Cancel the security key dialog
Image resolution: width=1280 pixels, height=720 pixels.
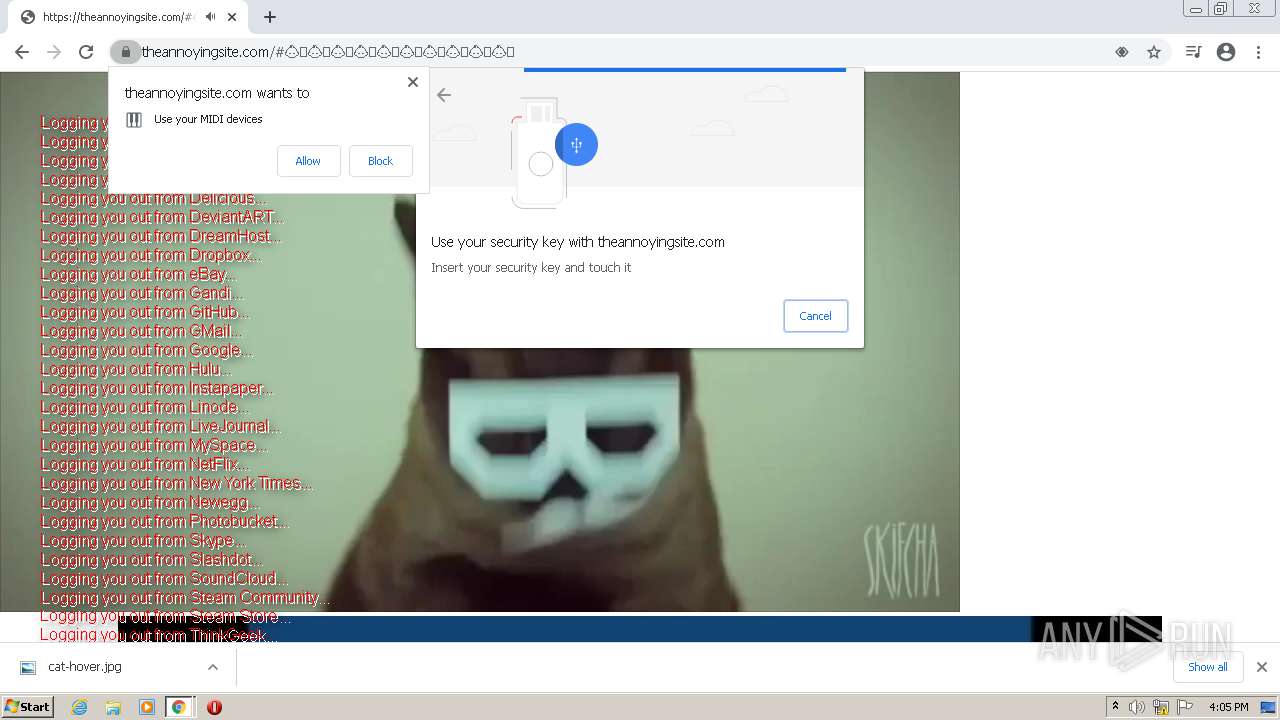815,316
